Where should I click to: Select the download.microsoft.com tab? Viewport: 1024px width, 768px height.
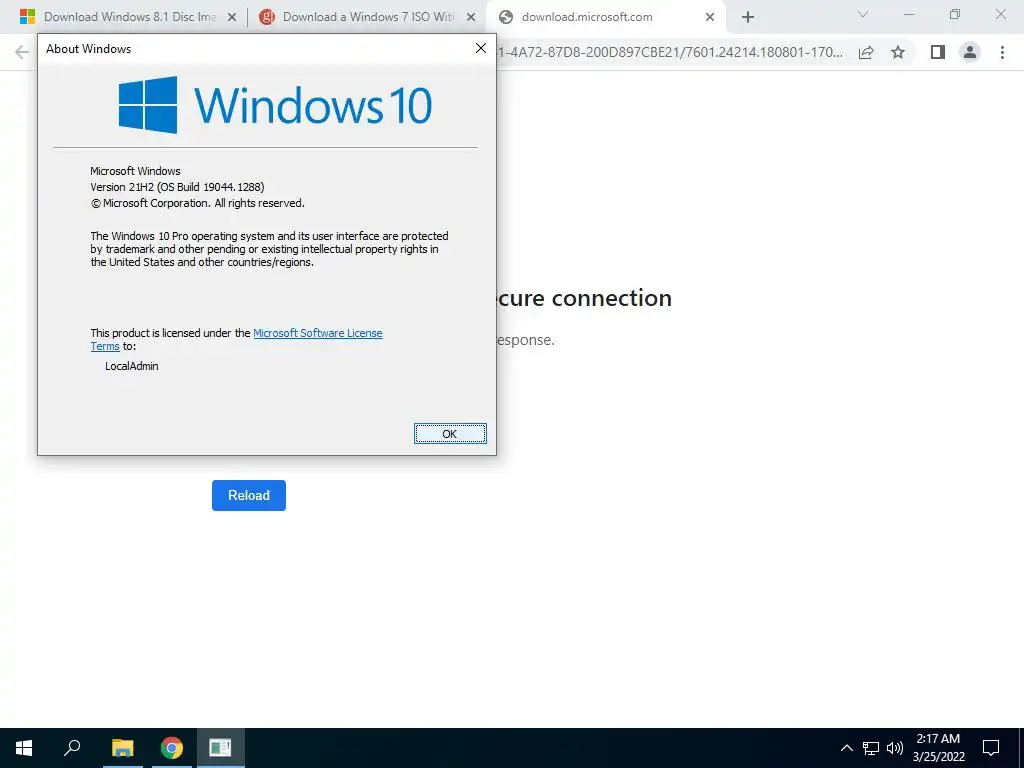tap(604, 17)
